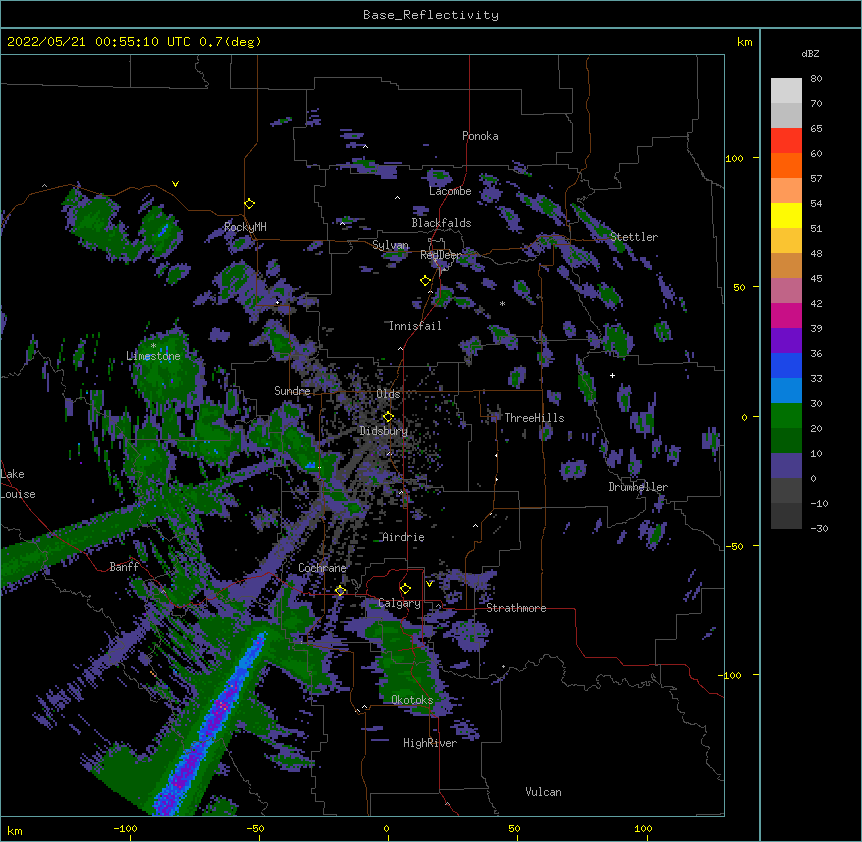862x842 pixels.
Task: Click the Sylvan city label
Action: [390, 245]
